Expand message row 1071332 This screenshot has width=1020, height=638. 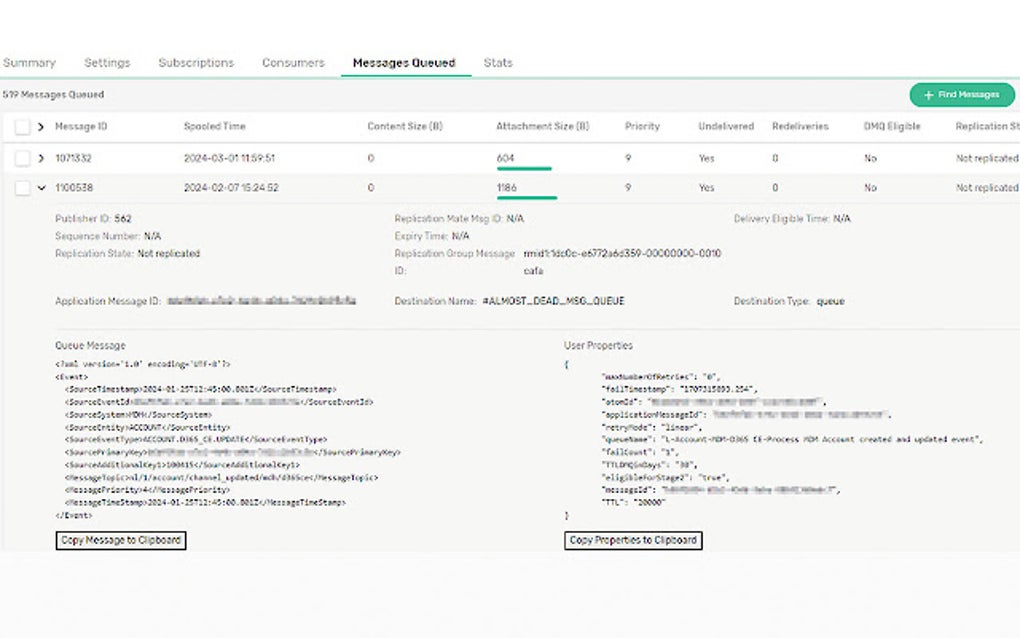tap(41, 158)
